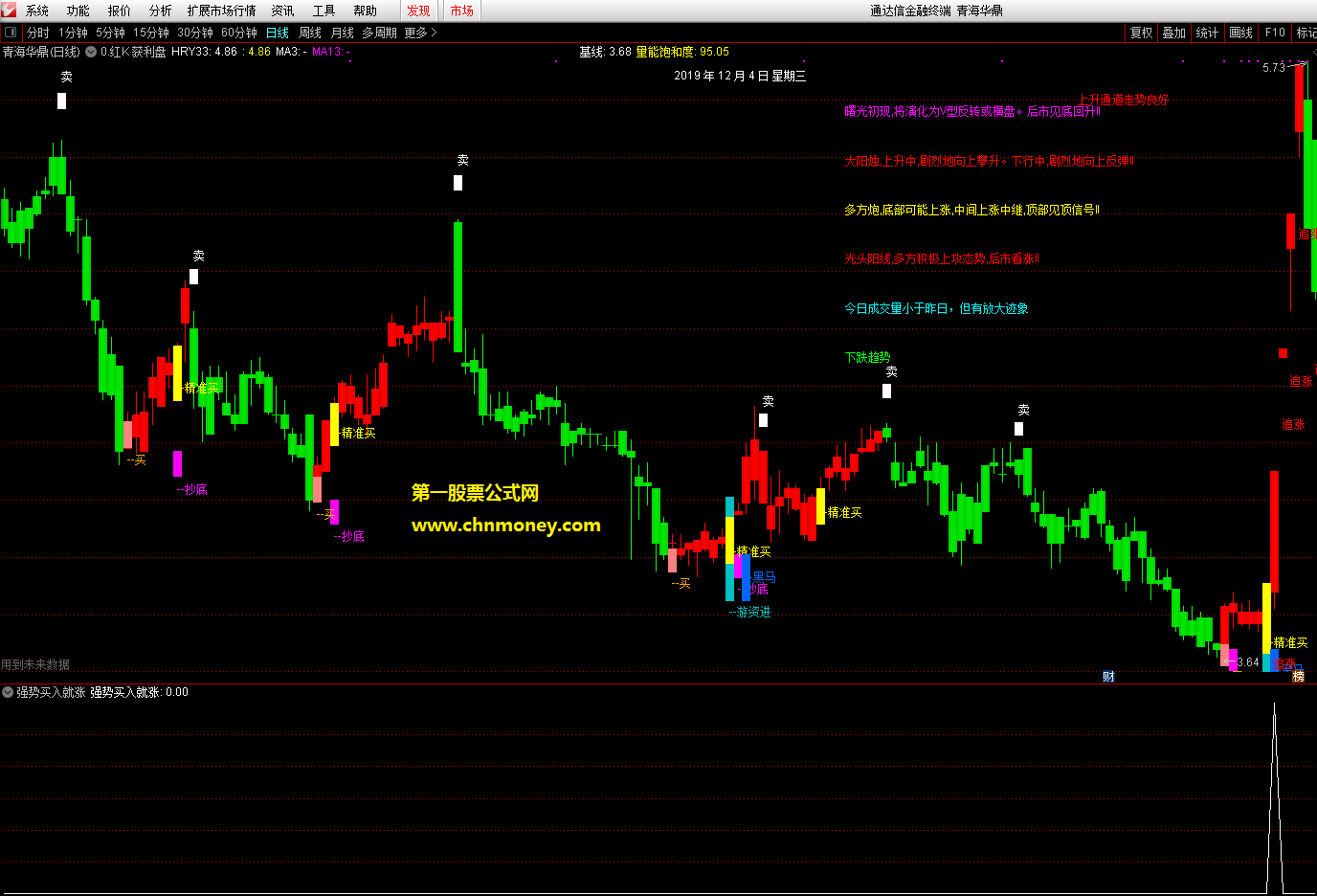This screenshot has width=1317, height=896.
Task: Click the 黑马 blue signal label
Action: point(764,577)
